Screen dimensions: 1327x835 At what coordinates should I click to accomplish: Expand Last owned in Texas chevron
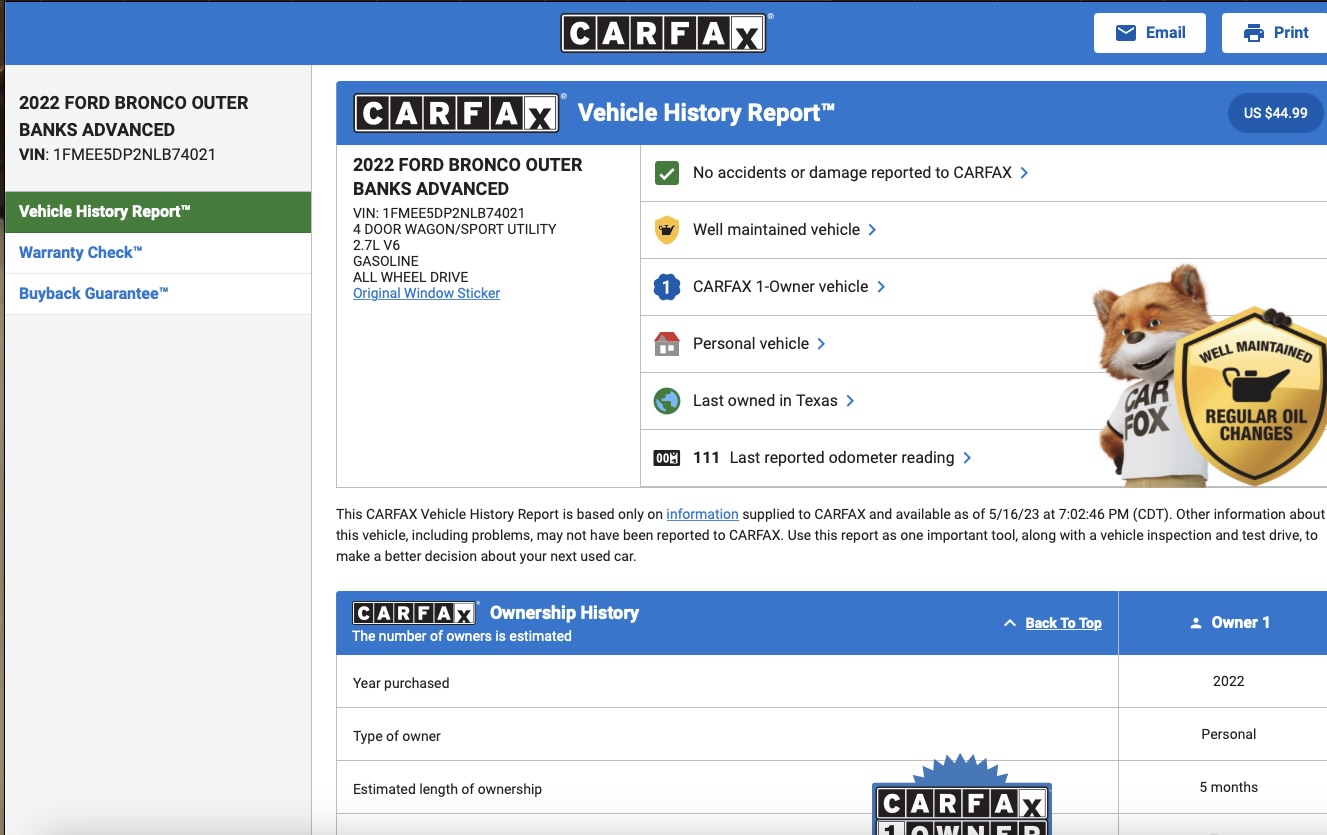tap(850, 401)
